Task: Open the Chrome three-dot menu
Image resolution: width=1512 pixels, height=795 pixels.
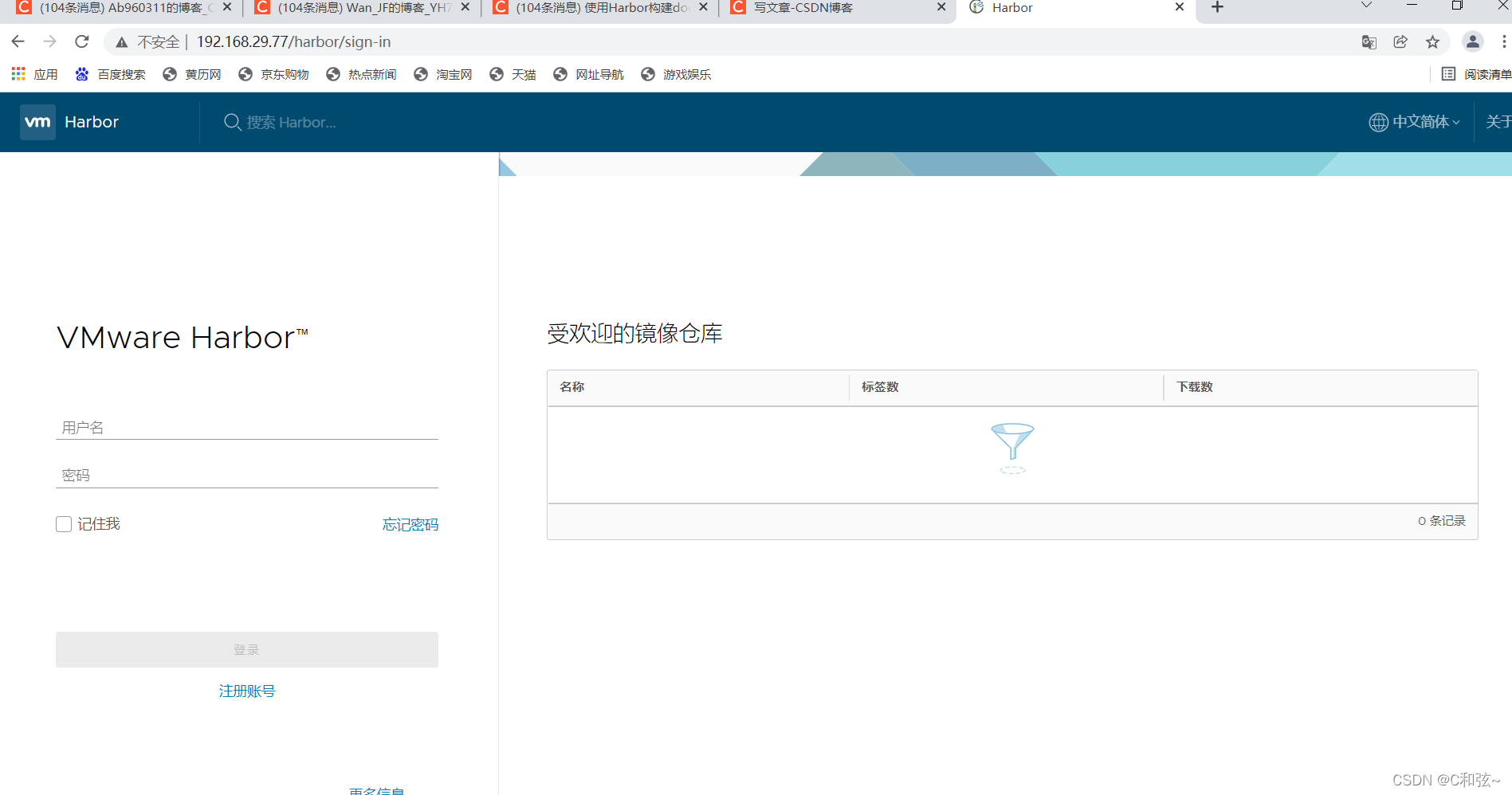Action: tap(1503, 41)
